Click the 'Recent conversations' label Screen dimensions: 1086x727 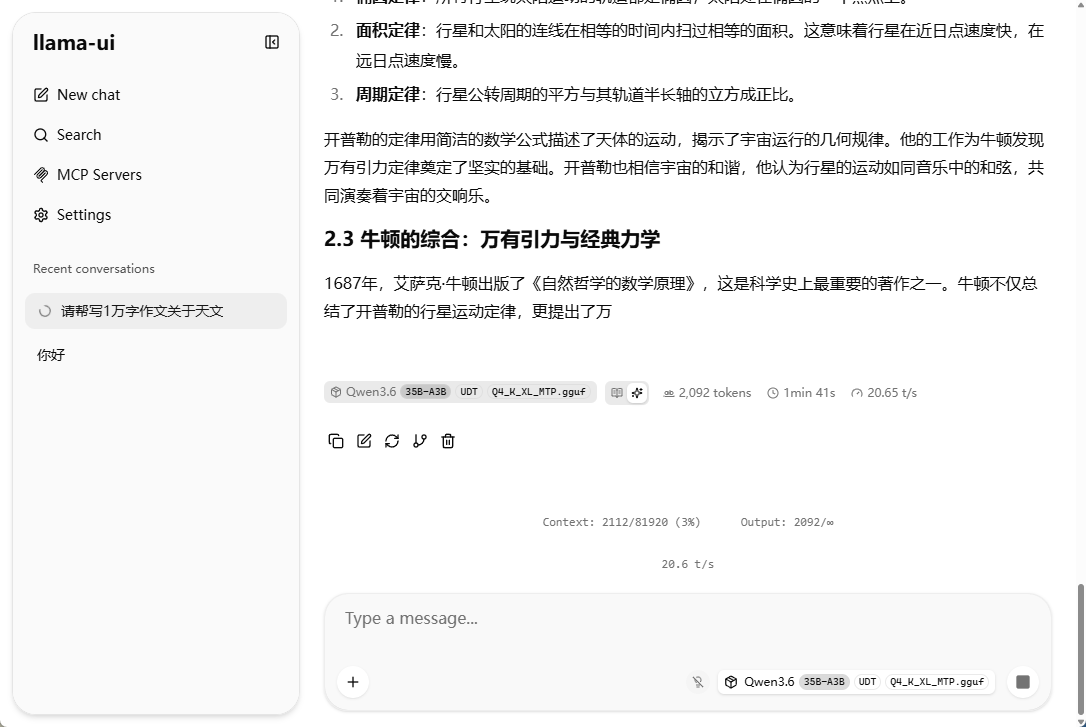(94, 269)
